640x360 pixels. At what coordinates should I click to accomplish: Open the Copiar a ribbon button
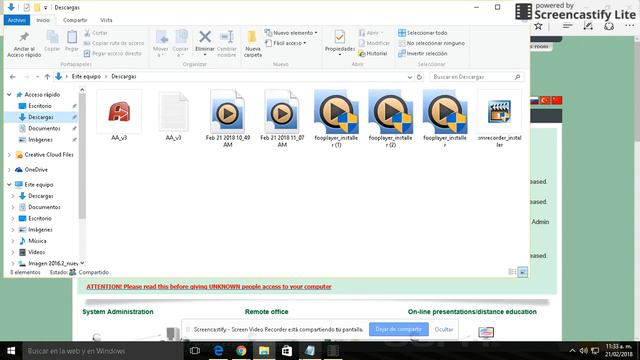(x=180, y=43)
